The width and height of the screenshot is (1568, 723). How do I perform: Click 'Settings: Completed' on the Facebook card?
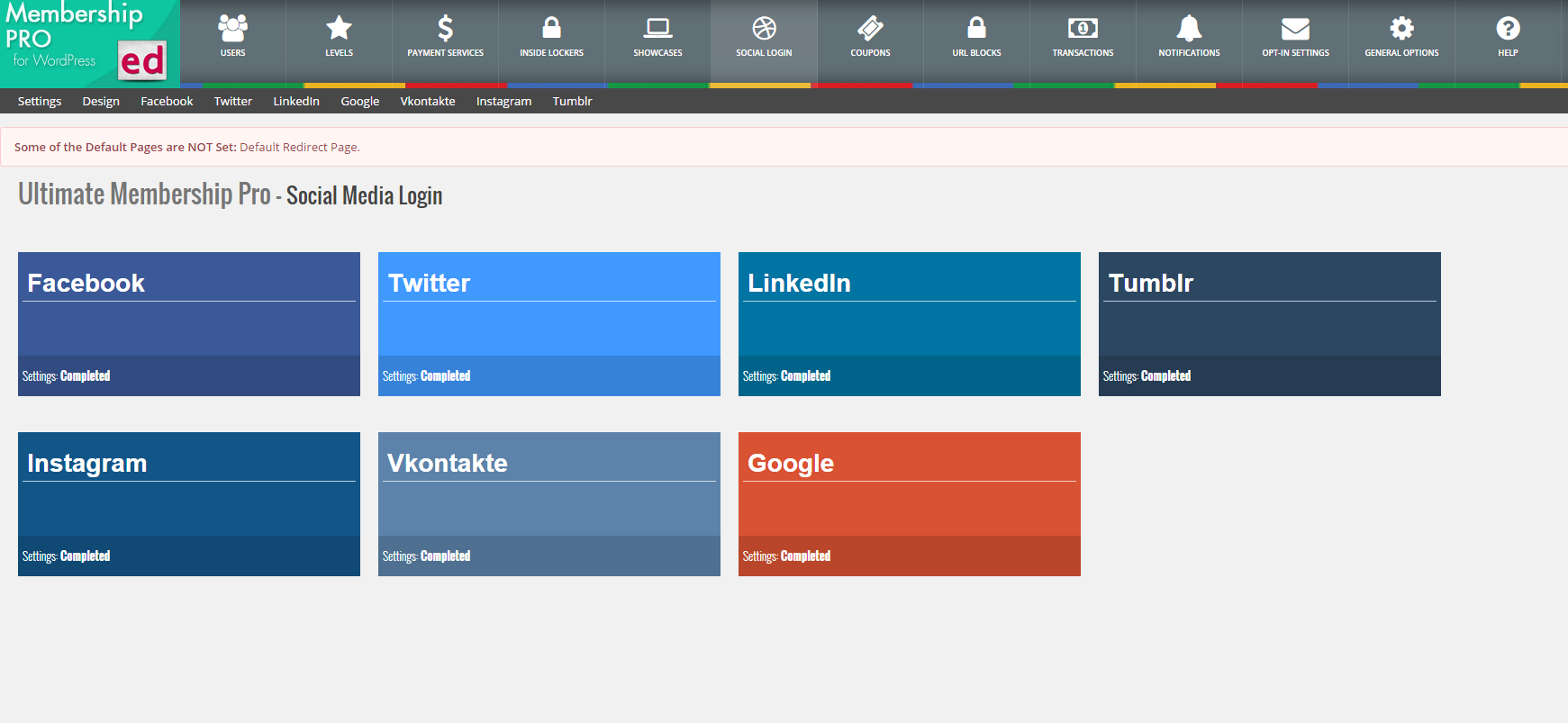coord(67,376)
